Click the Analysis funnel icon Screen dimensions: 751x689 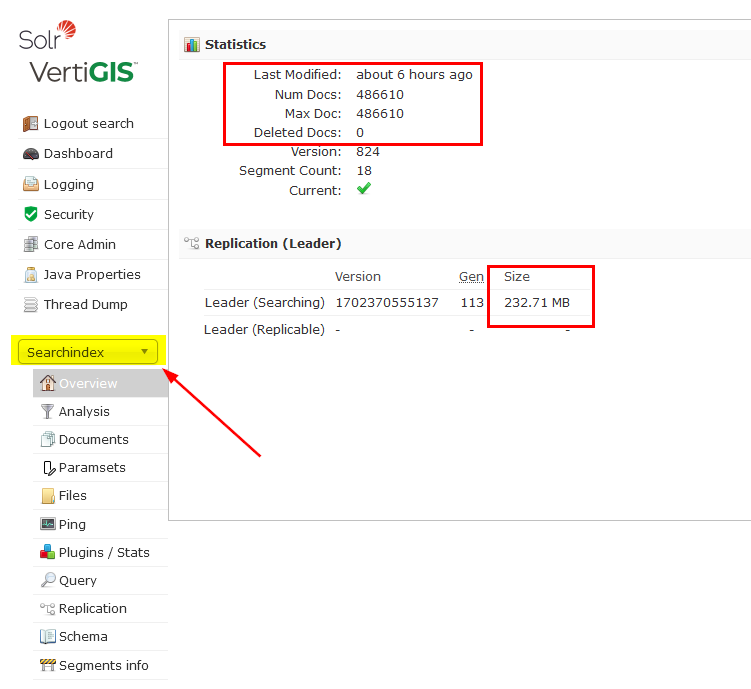[47, 412]
